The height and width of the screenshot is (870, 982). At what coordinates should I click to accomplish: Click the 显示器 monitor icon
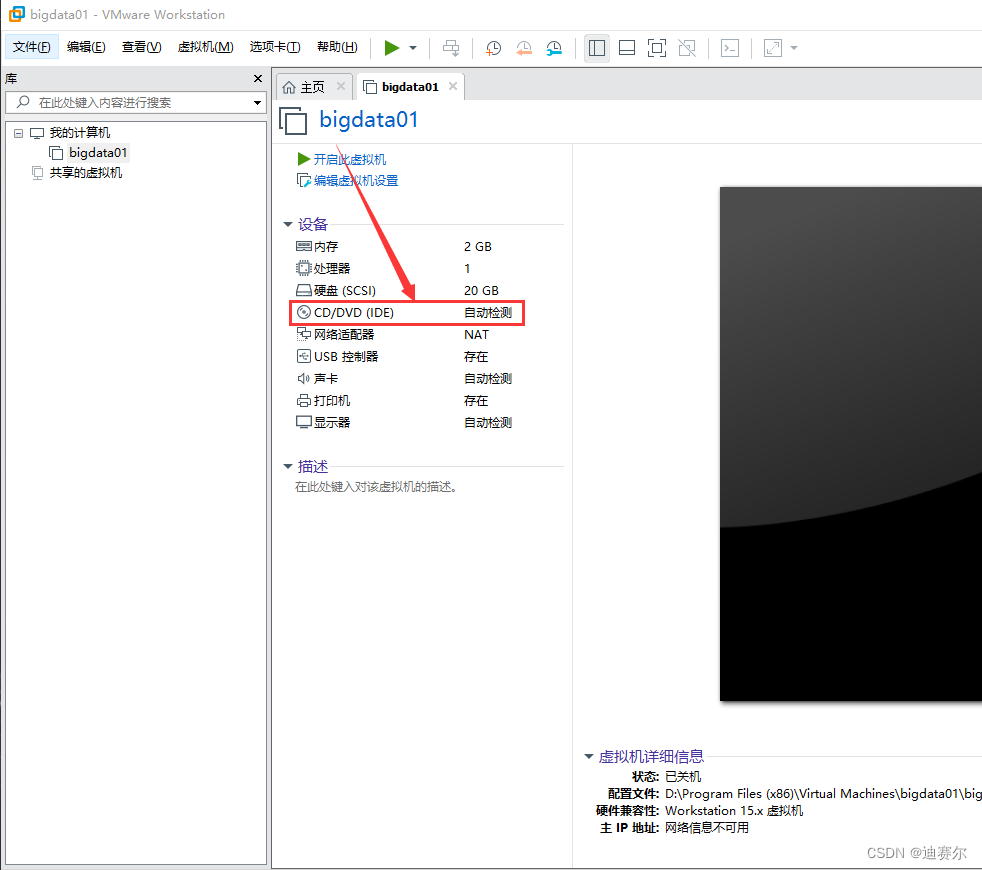304,422
